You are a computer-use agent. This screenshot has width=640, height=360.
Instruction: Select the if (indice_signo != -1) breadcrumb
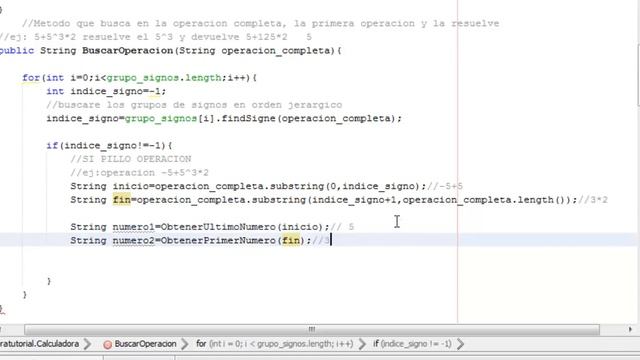[412, 344]
